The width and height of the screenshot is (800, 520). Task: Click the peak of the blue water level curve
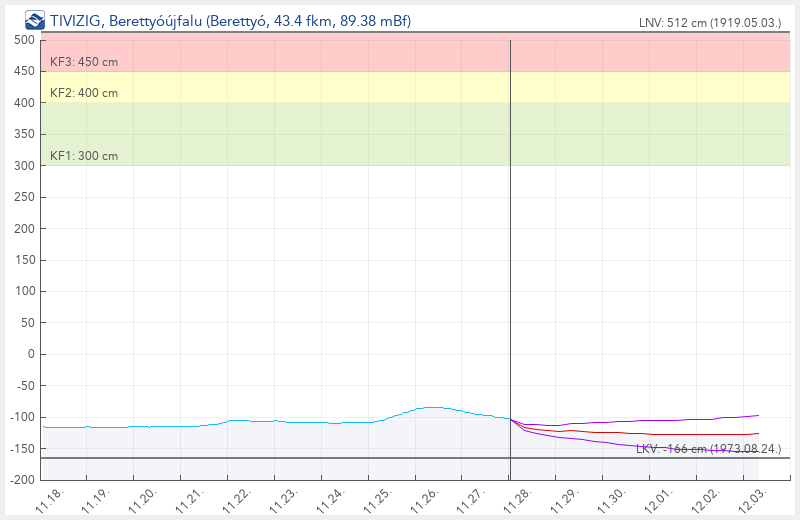430,407
